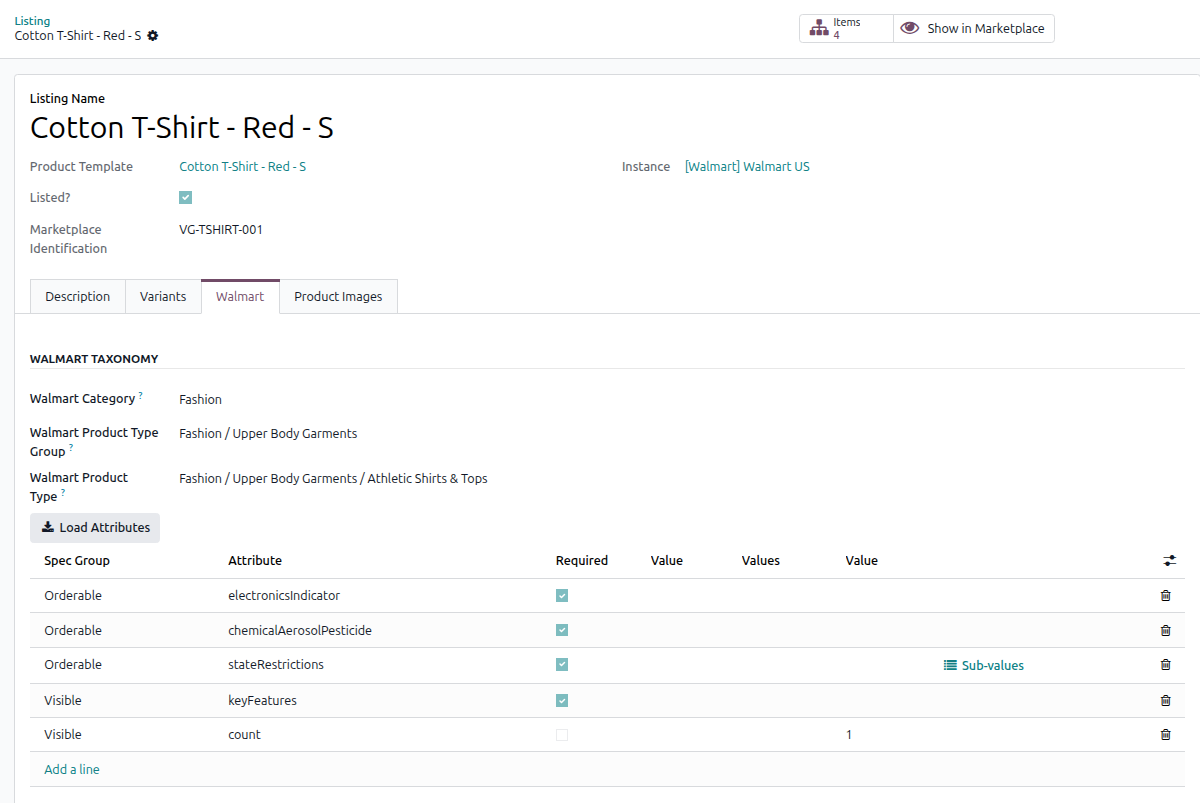Delete the count attribute row

(x=1165, y=735)
